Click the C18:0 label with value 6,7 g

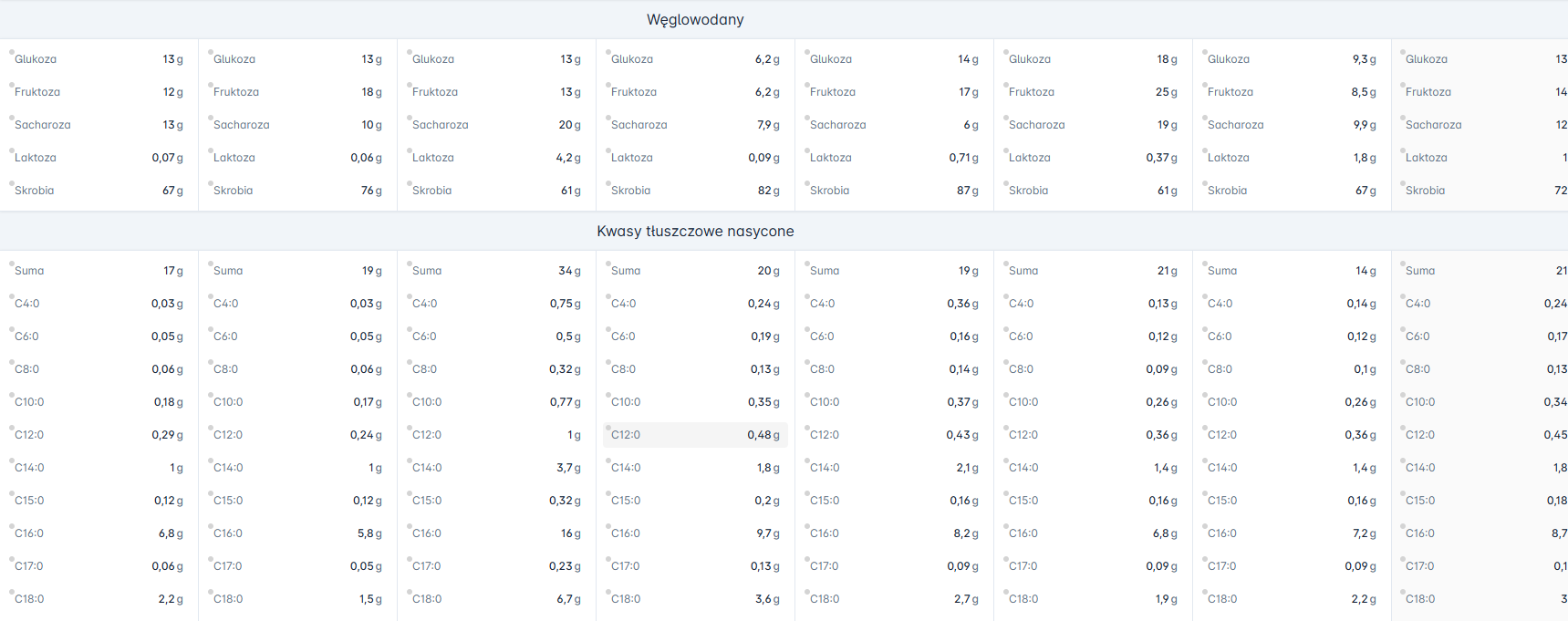click(427, 599)
